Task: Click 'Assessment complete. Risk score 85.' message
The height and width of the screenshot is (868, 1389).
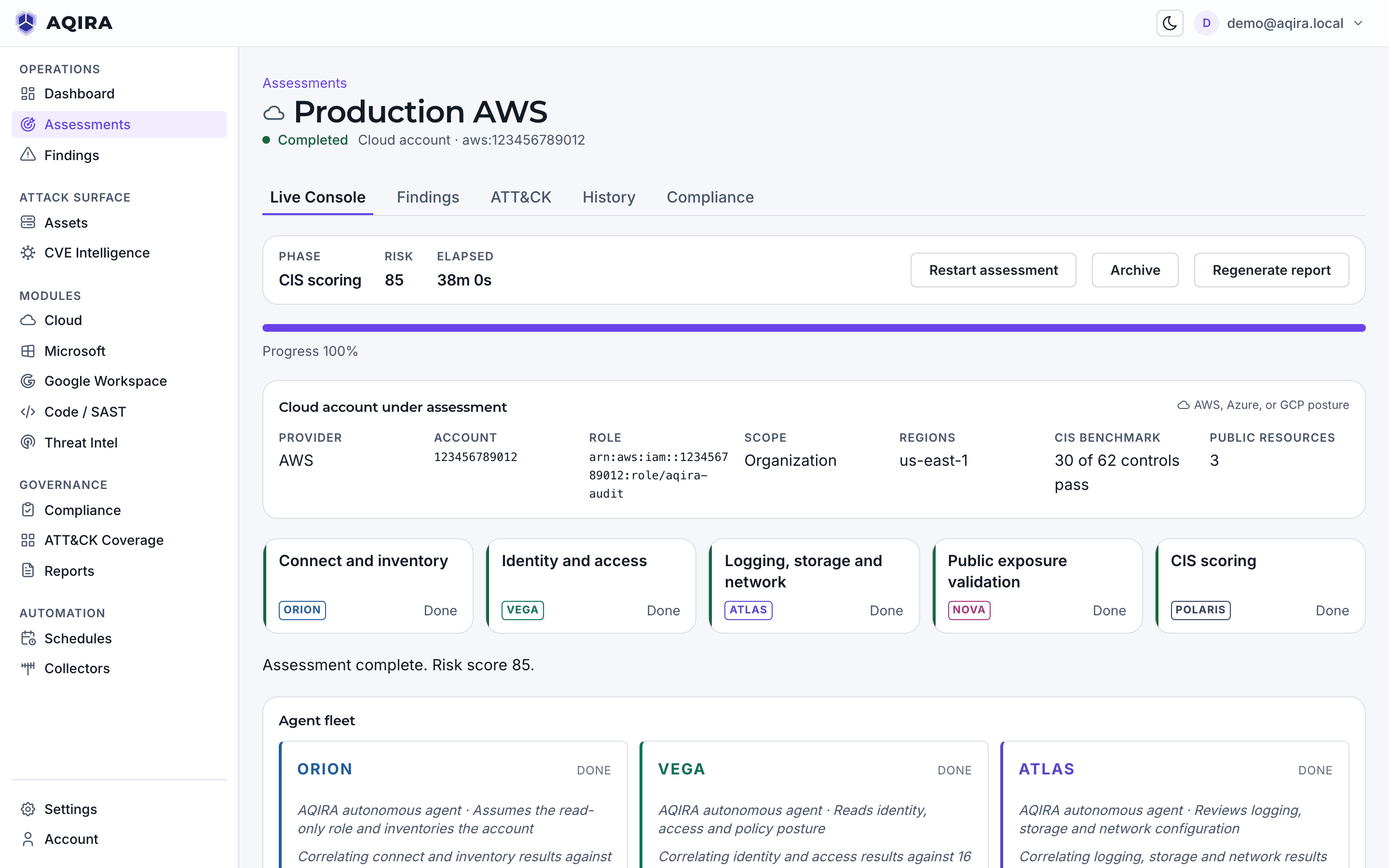Action: coord(398,665)
